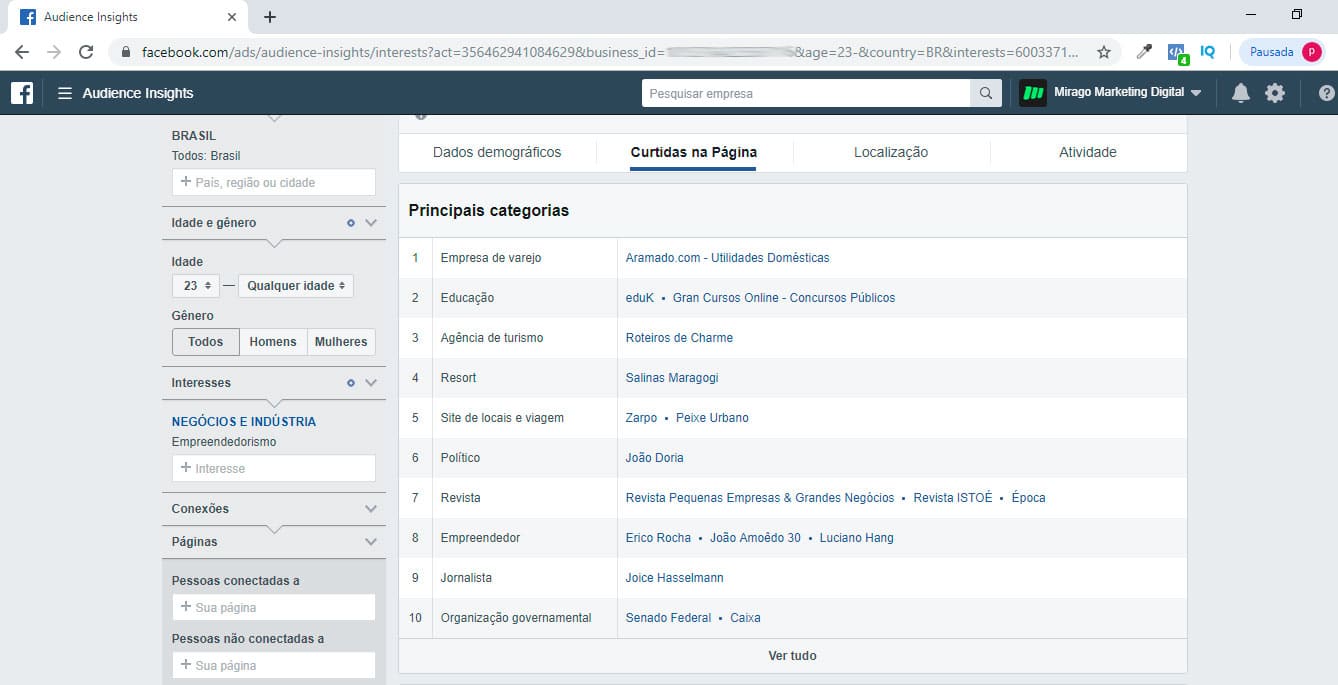Click Empresa de varejo category cell
The image size is (1338, 685).
(525, 258)
